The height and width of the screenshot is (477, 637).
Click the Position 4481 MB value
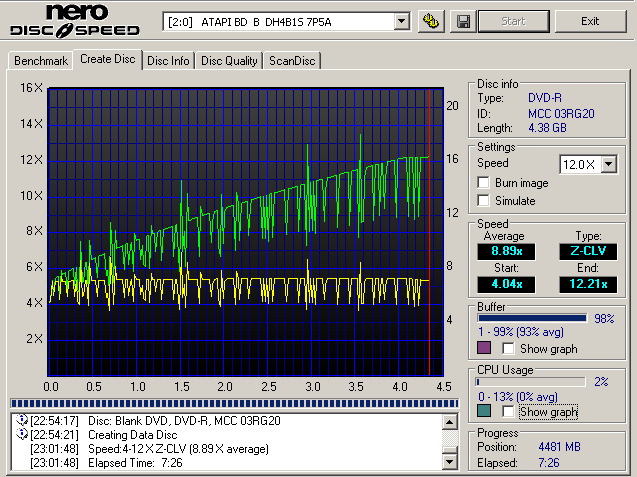[x=559, y=447]
